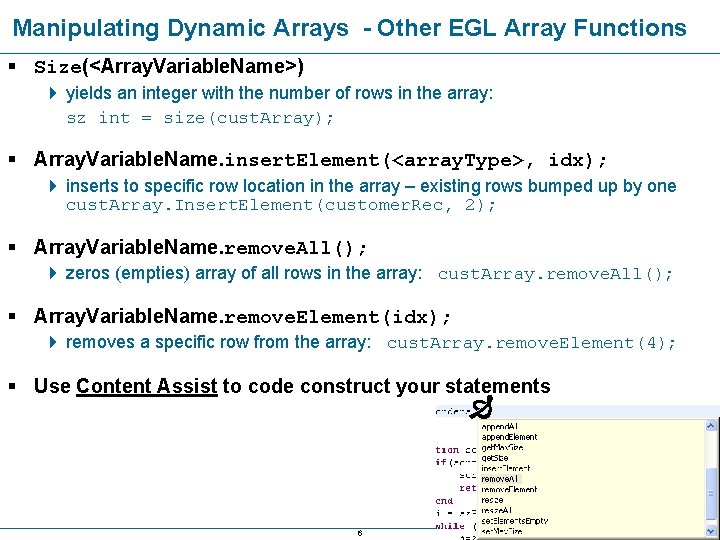The height and width of the screenshot is (540, 720).
Task: Select getSize in the suggestion list
Action: point(495,458)
